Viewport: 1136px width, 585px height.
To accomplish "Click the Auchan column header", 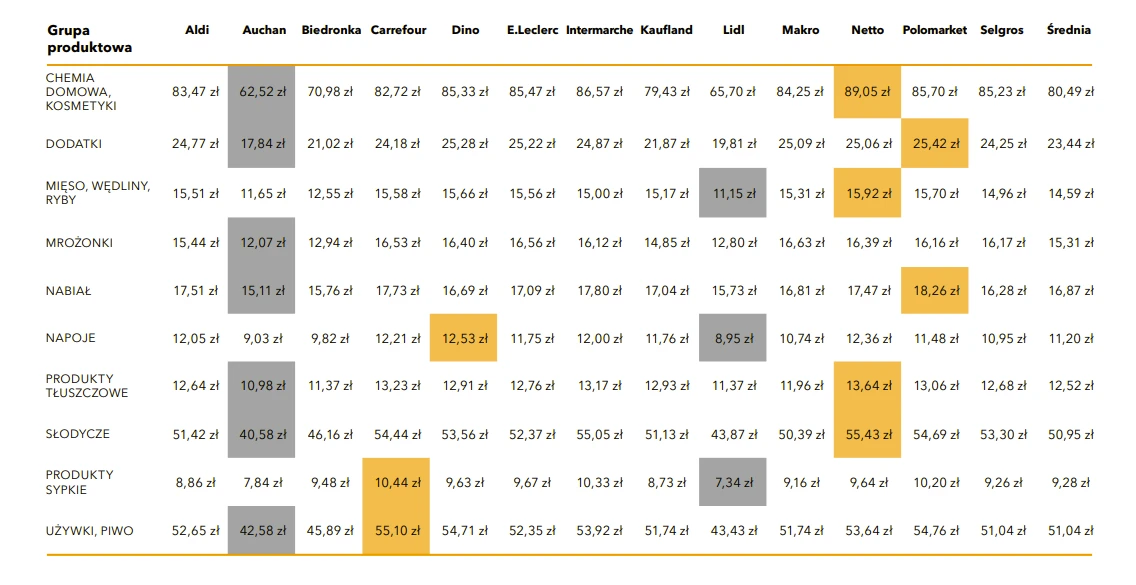I will (x=264, y=30).
